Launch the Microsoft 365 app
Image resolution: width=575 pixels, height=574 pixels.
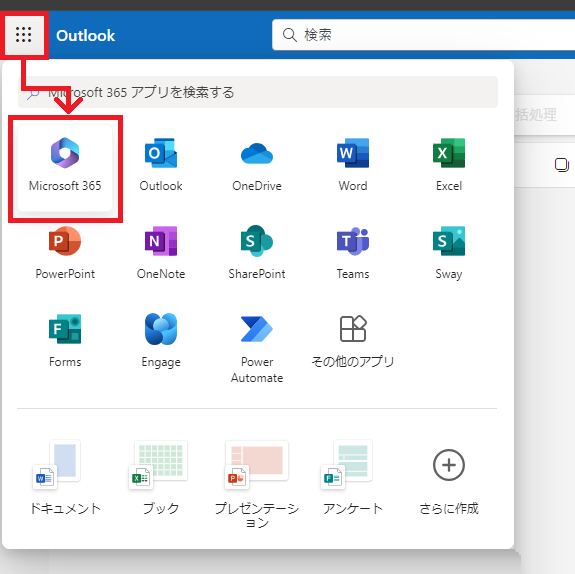65,168
